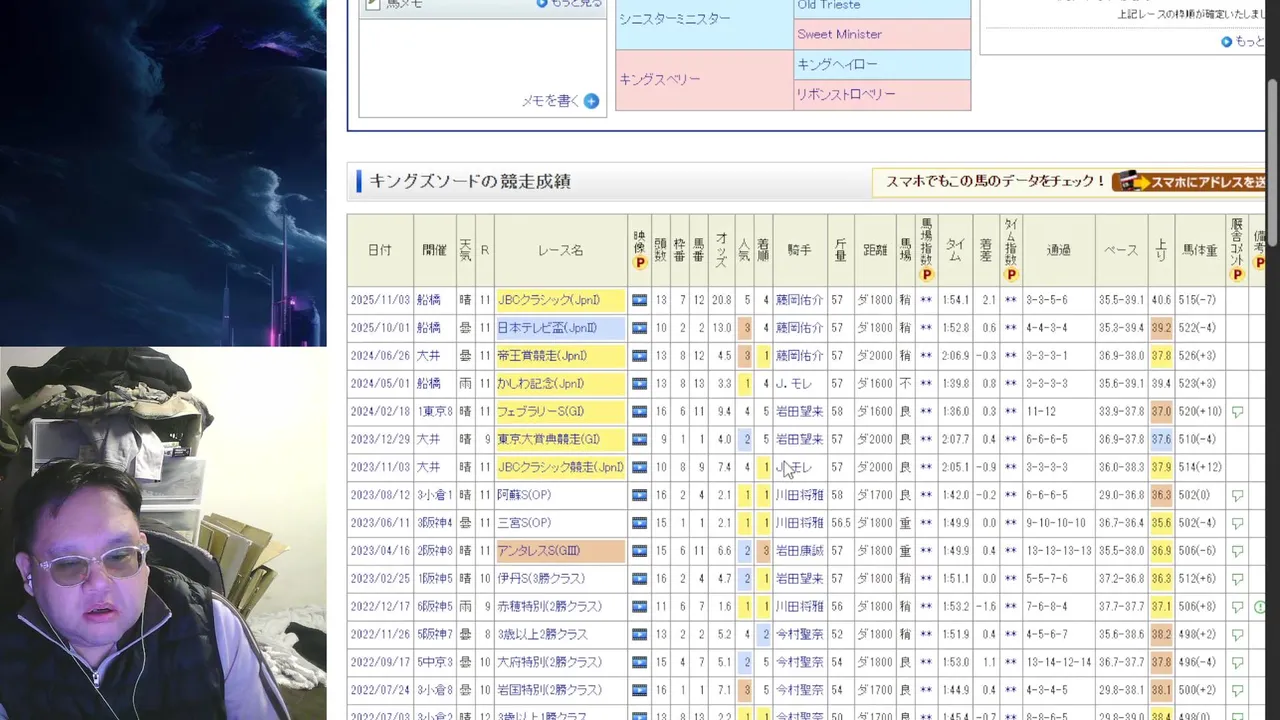
Task: Play video for 日本テレビ盃 race
Action: [639, 328]
